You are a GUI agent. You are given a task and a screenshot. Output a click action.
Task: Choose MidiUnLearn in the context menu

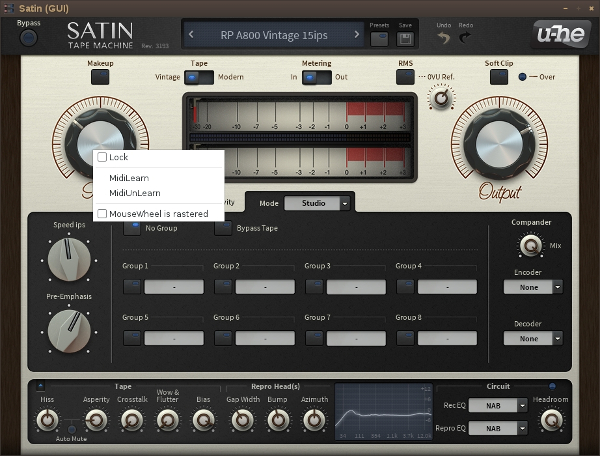[134, 193]
